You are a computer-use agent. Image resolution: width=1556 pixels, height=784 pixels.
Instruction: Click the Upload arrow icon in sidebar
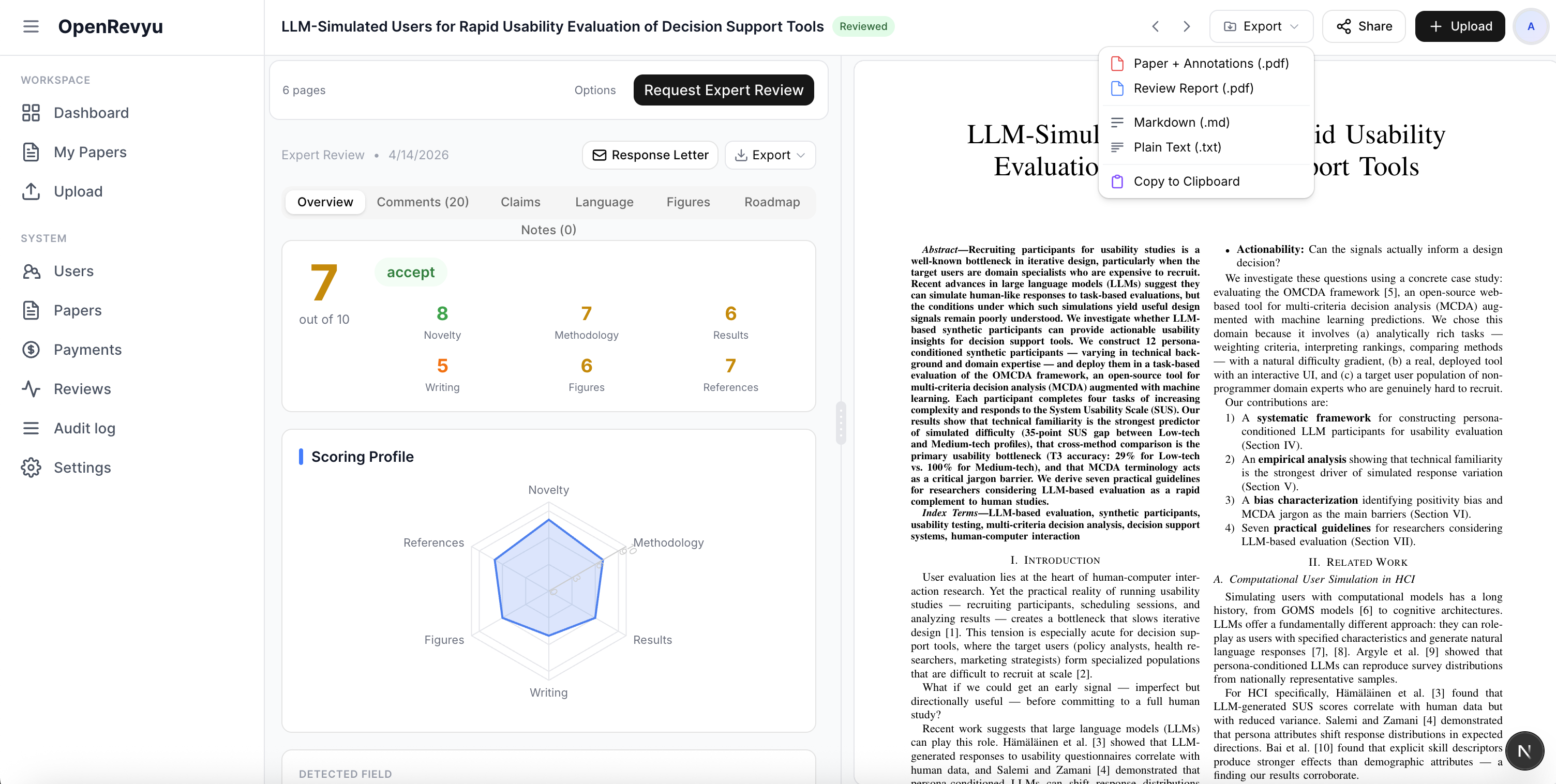click(x=31, y=191)
